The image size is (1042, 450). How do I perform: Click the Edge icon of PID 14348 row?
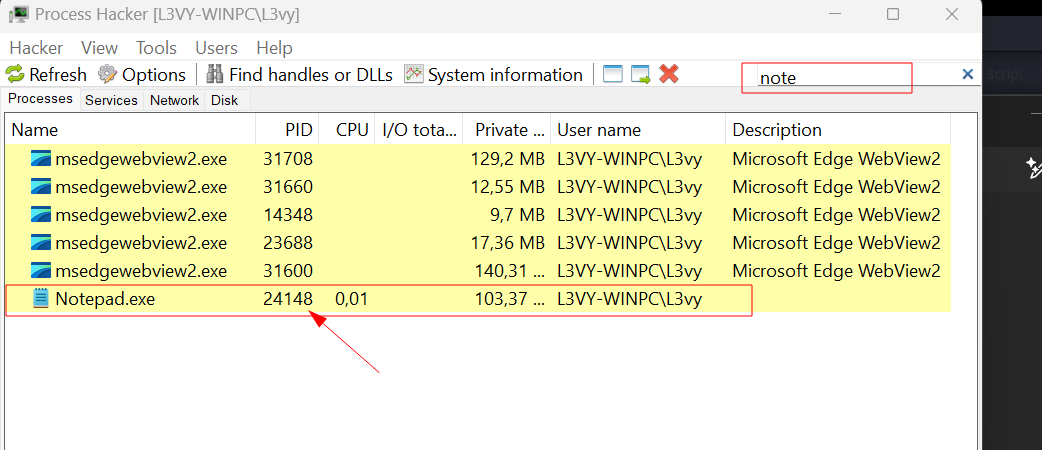coord(41,215)
